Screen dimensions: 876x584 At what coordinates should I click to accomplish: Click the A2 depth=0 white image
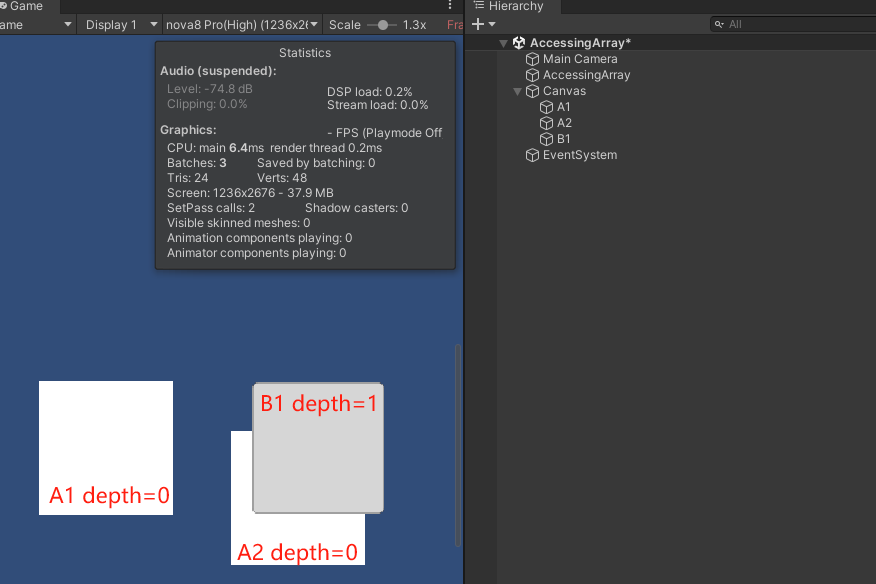pos(298,539)
